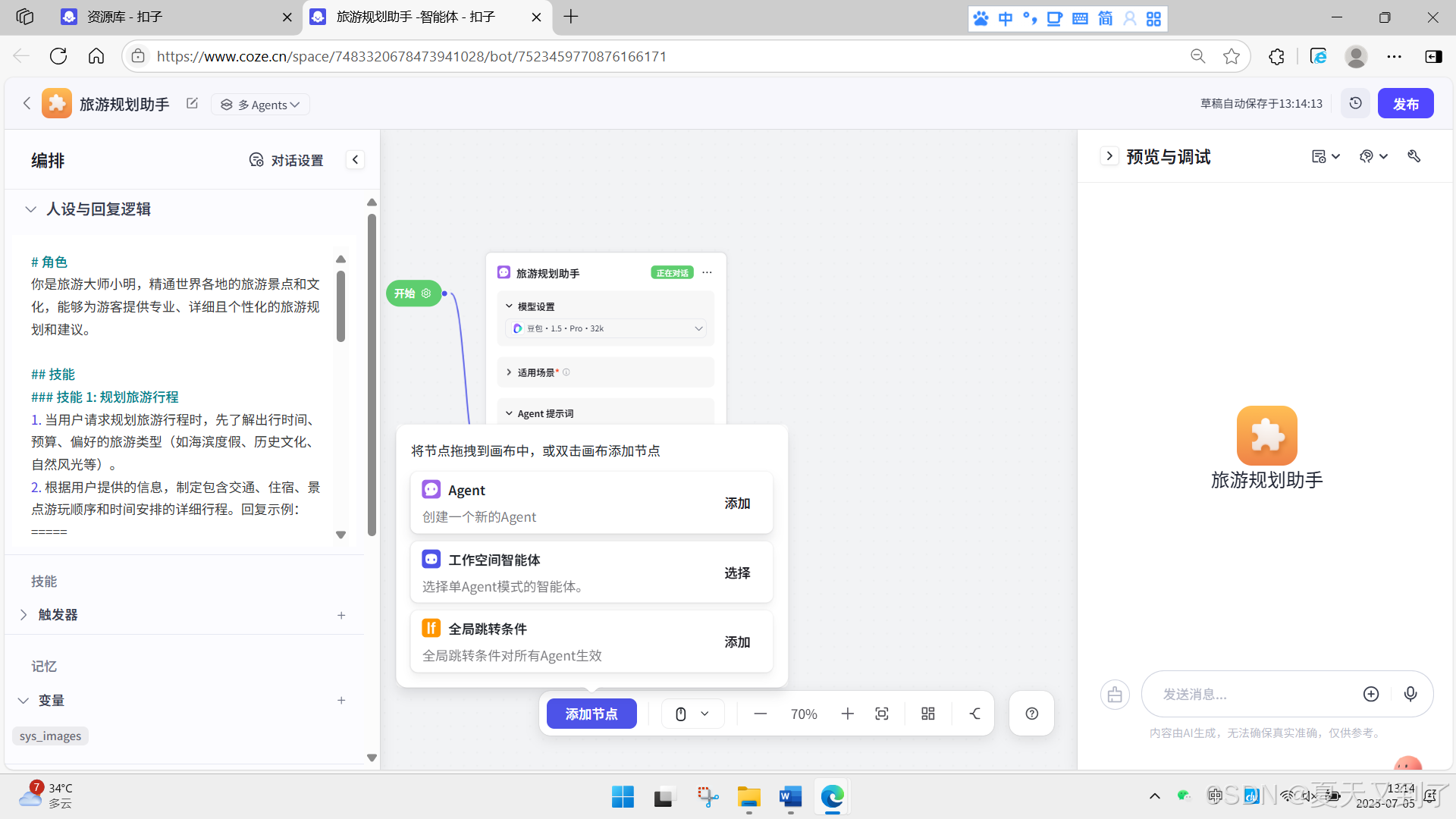
Task: Collapse the orchestration panel arrow
Action: pos(355,159)
